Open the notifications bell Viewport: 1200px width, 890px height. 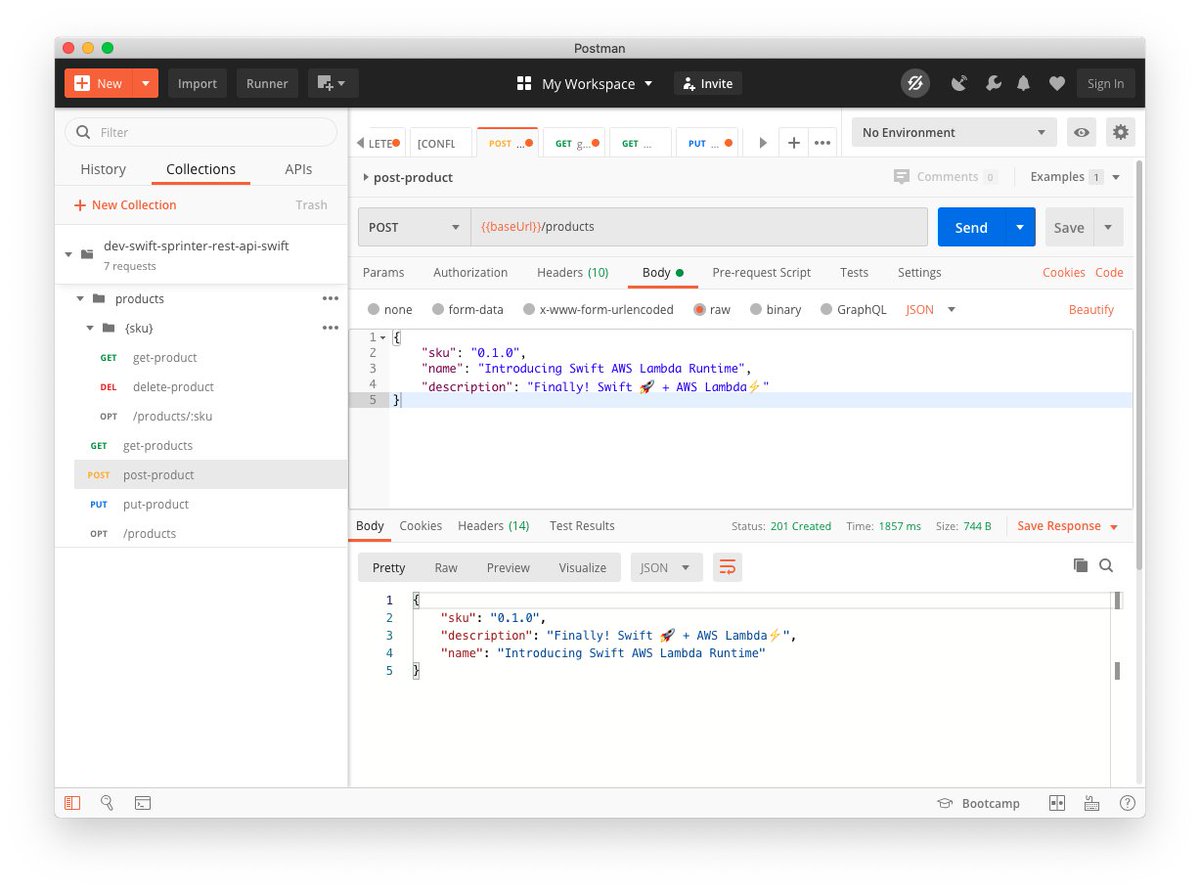pyautogui.click(x=1023, y=84)
